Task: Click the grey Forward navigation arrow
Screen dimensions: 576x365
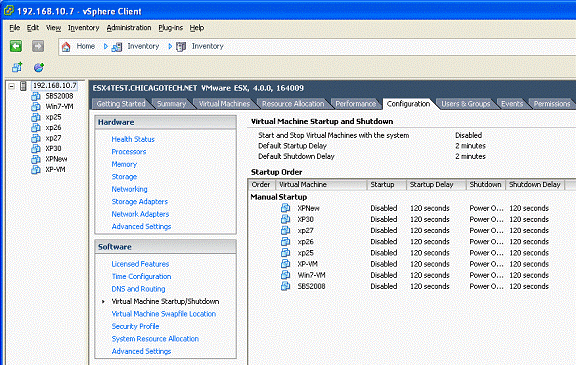Action: pyautogui.click(x=38, y=46)
